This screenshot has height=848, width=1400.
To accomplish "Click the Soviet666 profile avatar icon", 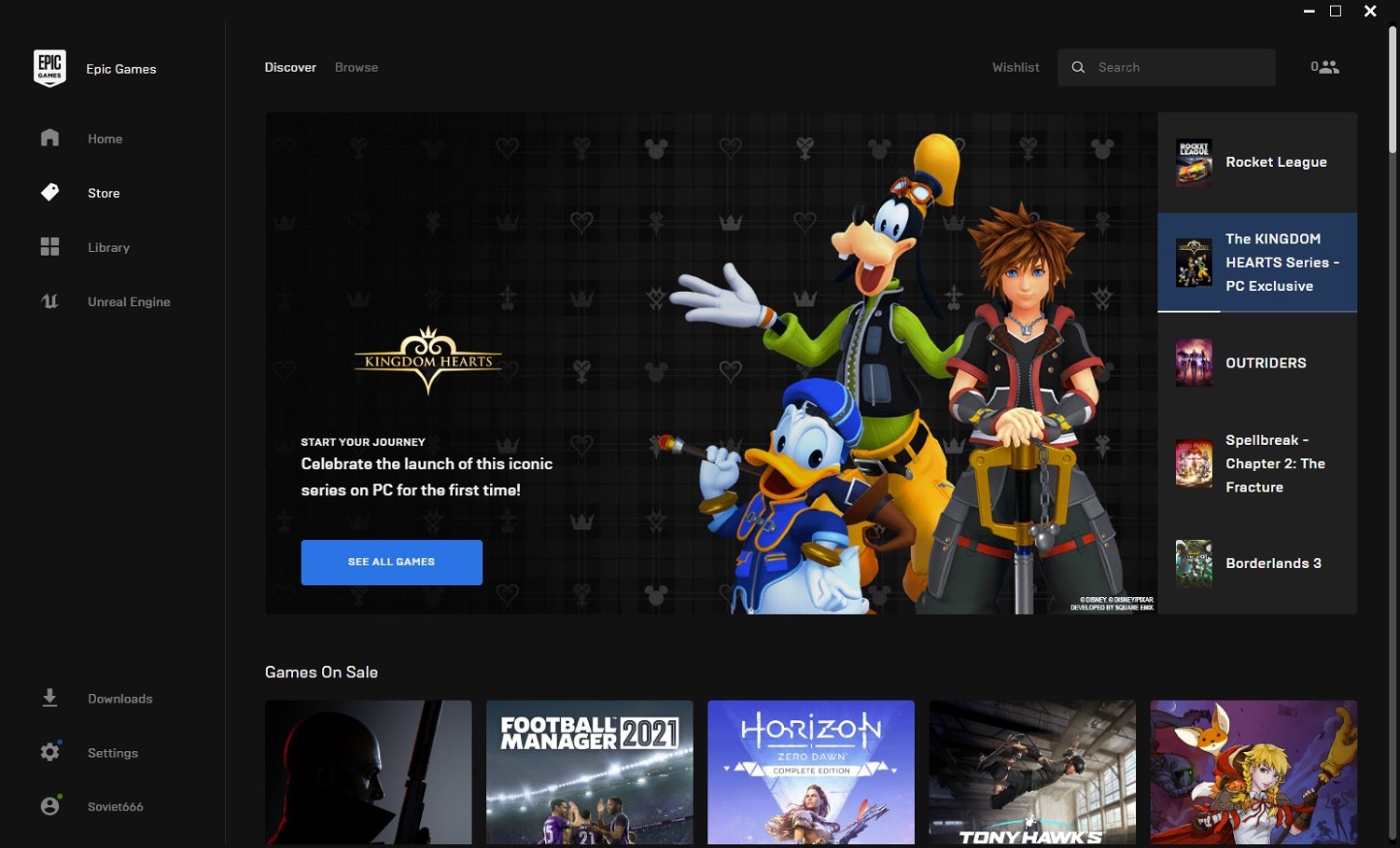I will (x=50, y=805).
